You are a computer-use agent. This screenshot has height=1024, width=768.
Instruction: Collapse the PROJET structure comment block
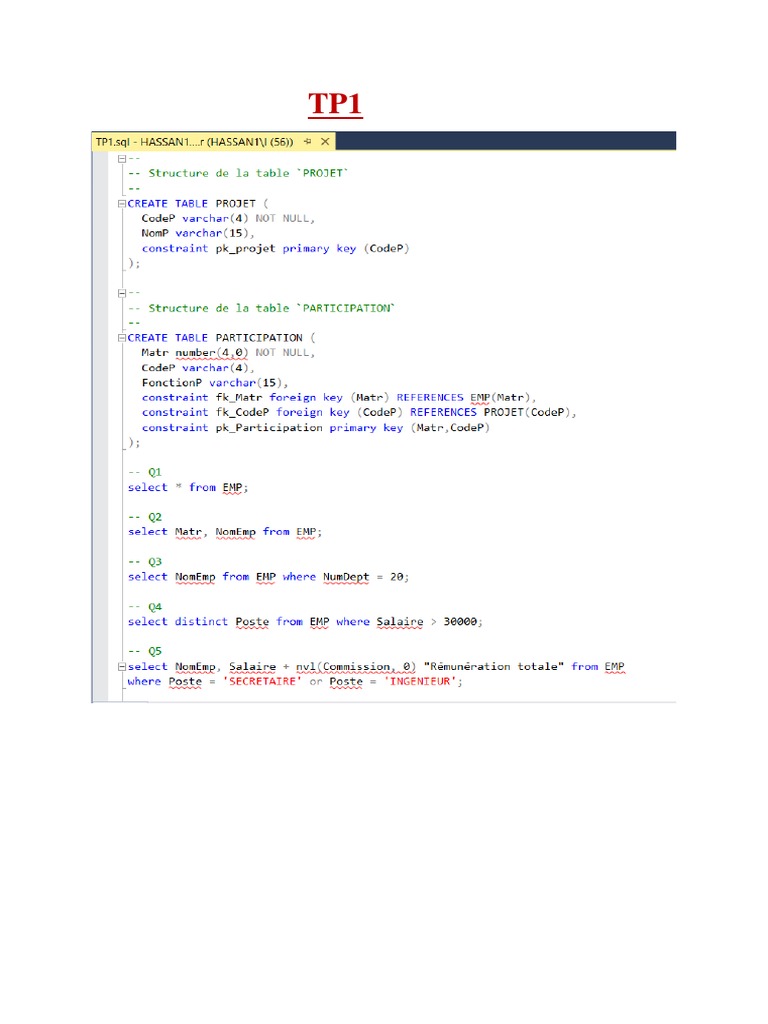[x=121, y=159]
